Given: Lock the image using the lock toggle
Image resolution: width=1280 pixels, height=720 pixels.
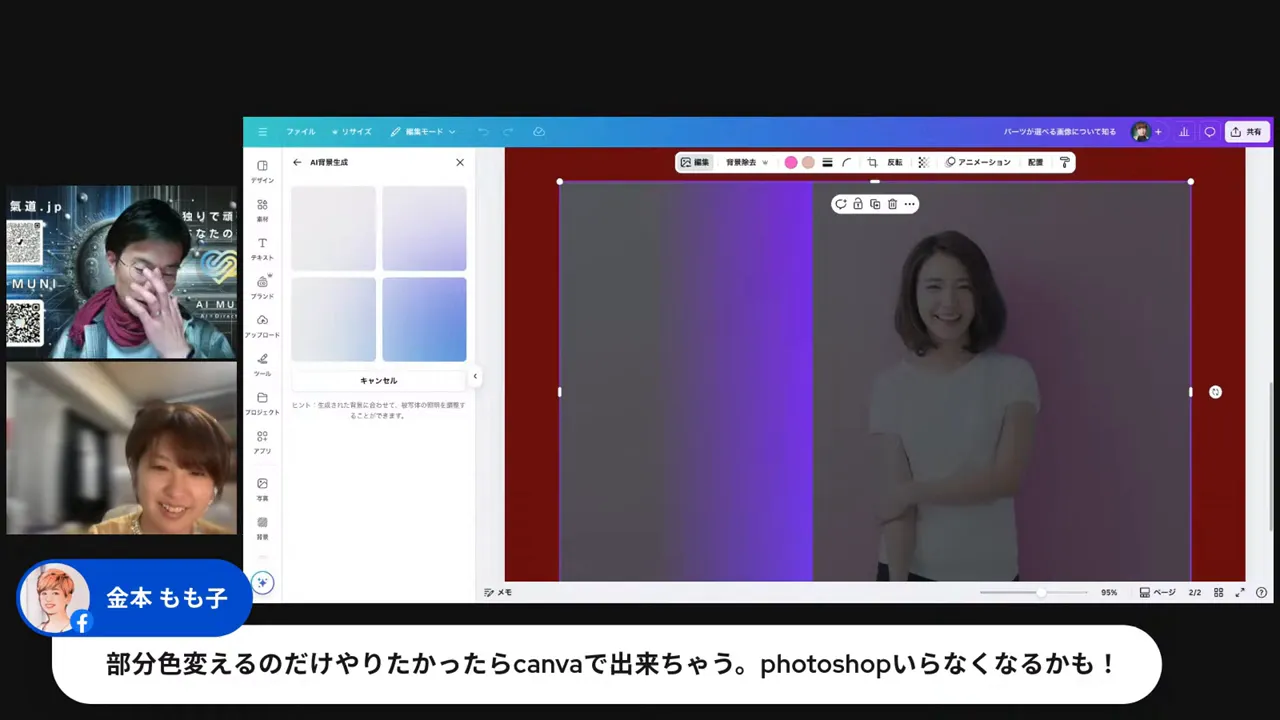Looking at the screenshot, I should (x=858, y=204).
